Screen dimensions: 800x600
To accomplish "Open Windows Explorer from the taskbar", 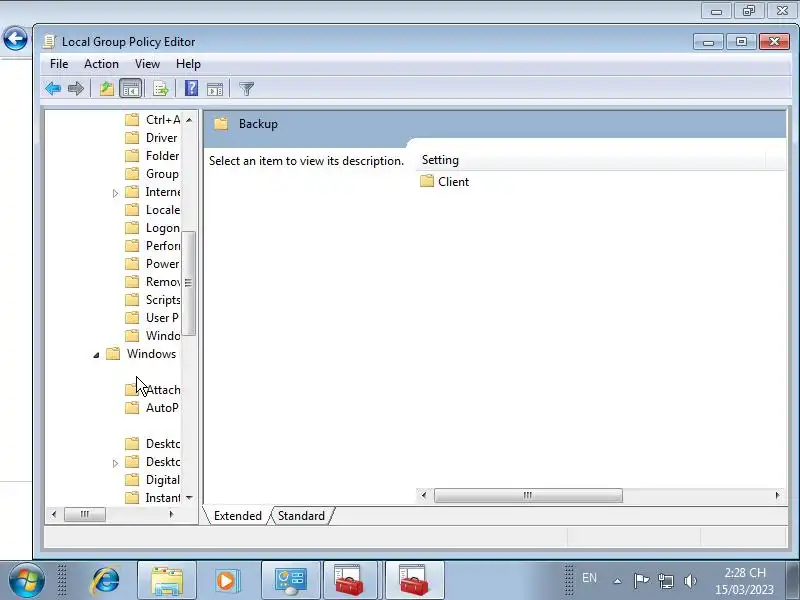I will point(167,581).
